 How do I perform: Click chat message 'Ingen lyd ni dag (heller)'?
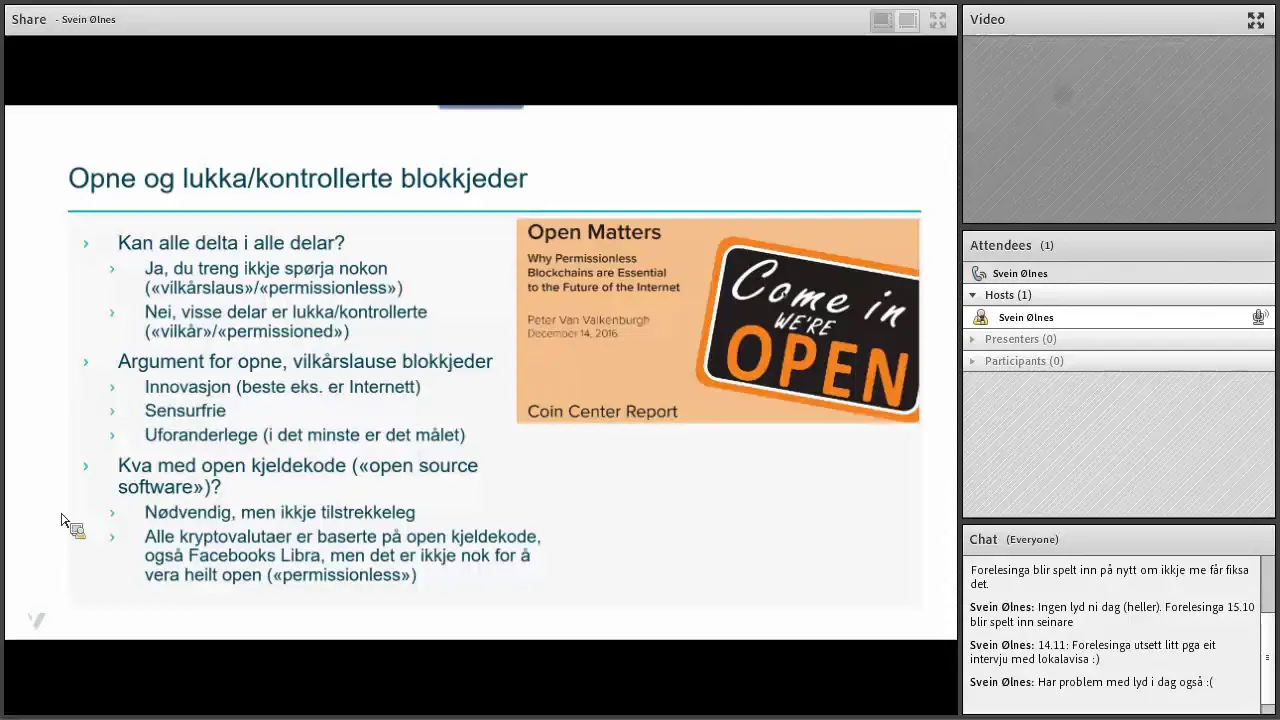click(1112, 614)
